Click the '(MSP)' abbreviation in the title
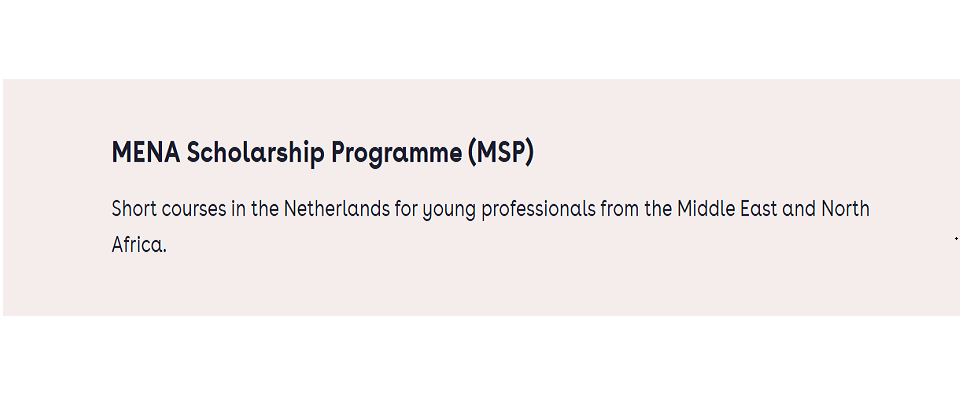960x400 pixels. 501,153
